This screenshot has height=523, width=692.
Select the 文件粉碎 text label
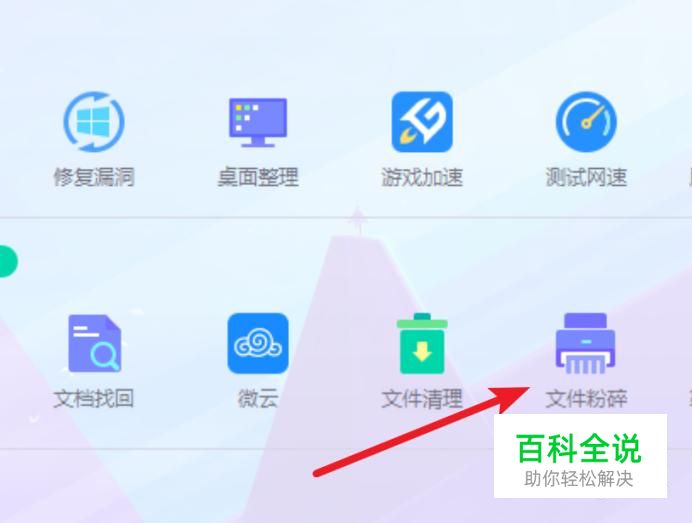click(x=586, y=399)
